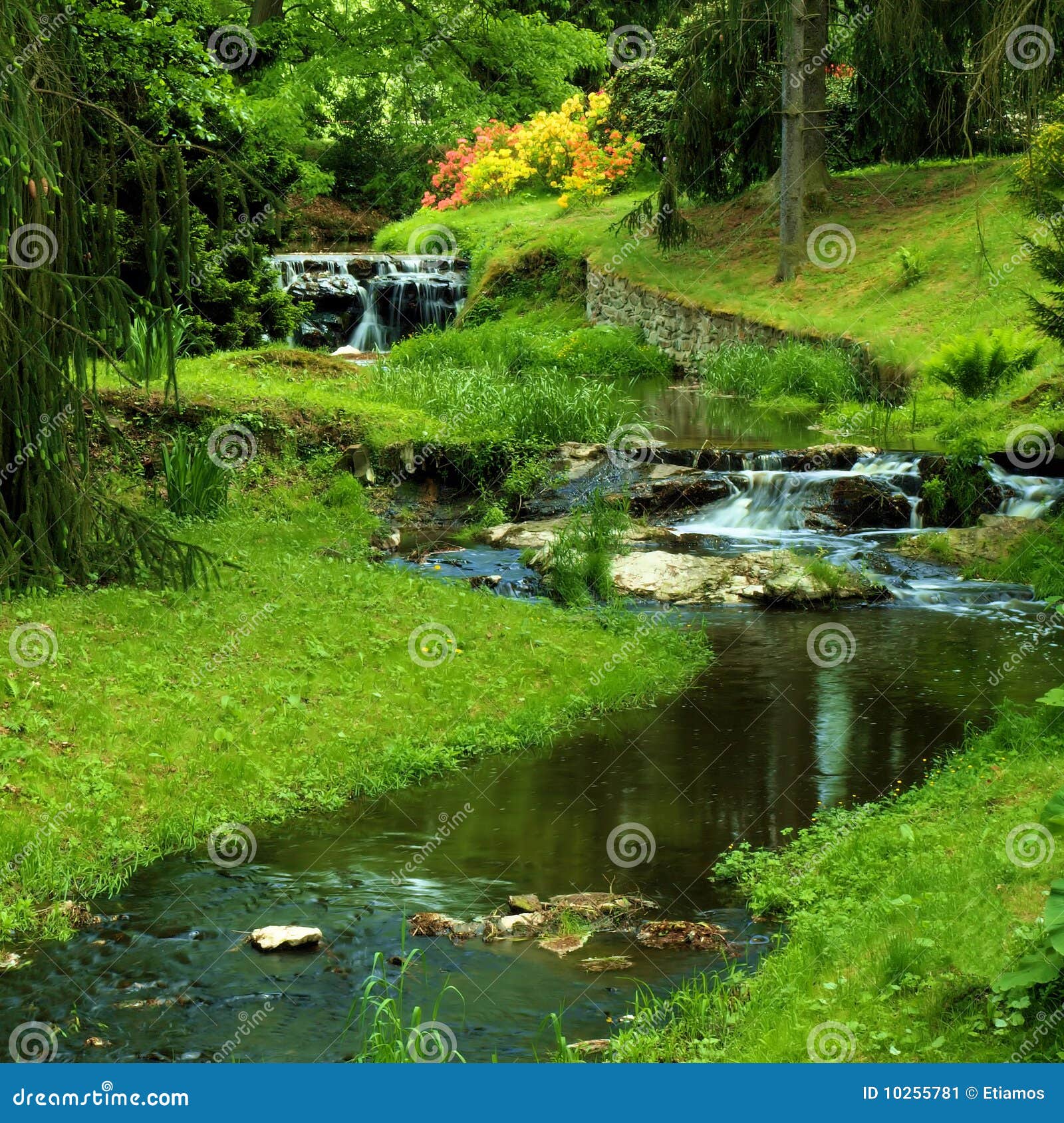
Task: Click the 'ID' label in the footer
Action: pos(871,1093)
